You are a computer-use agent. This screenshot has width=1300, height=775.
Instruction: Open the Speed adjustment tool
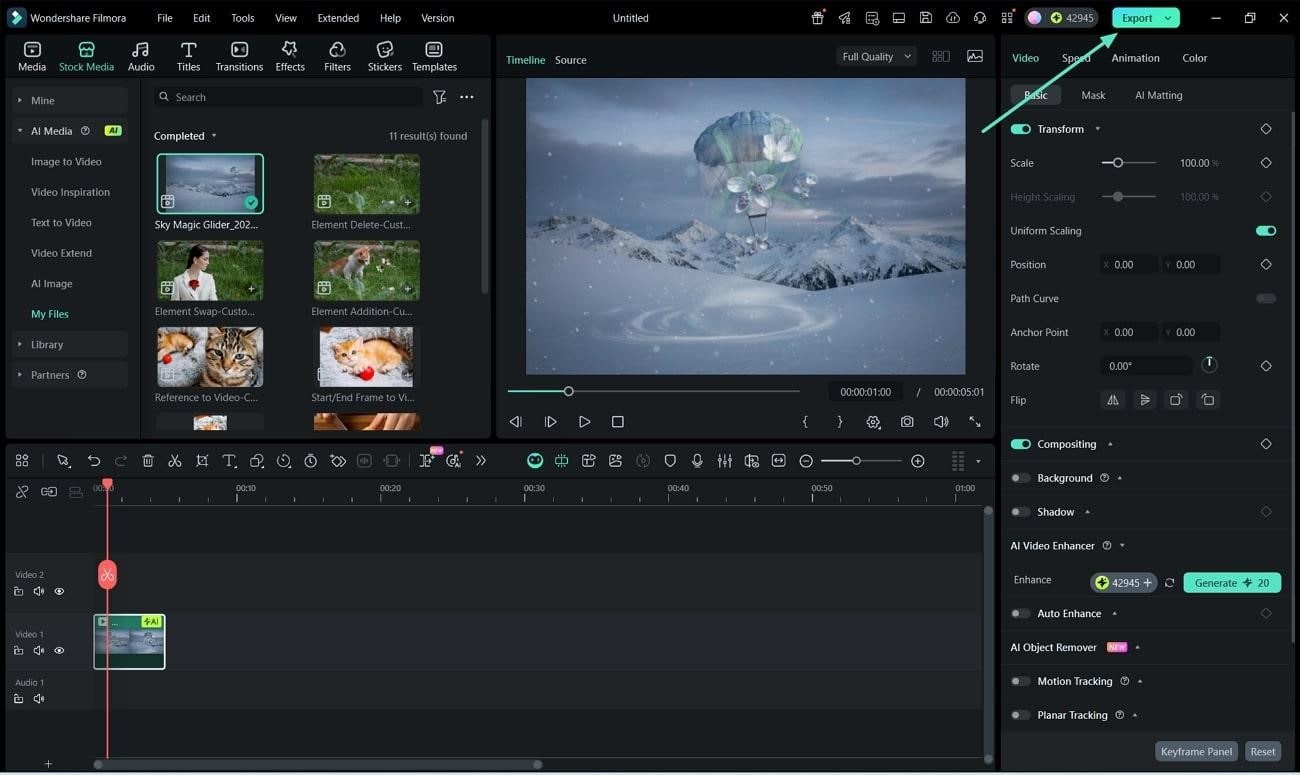click(284, 460)
